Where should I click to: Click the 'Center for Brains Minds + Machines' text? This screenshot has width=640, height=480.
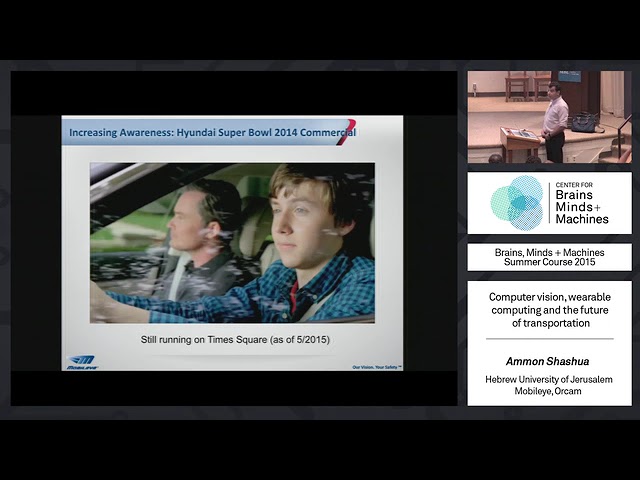[582, 203]
